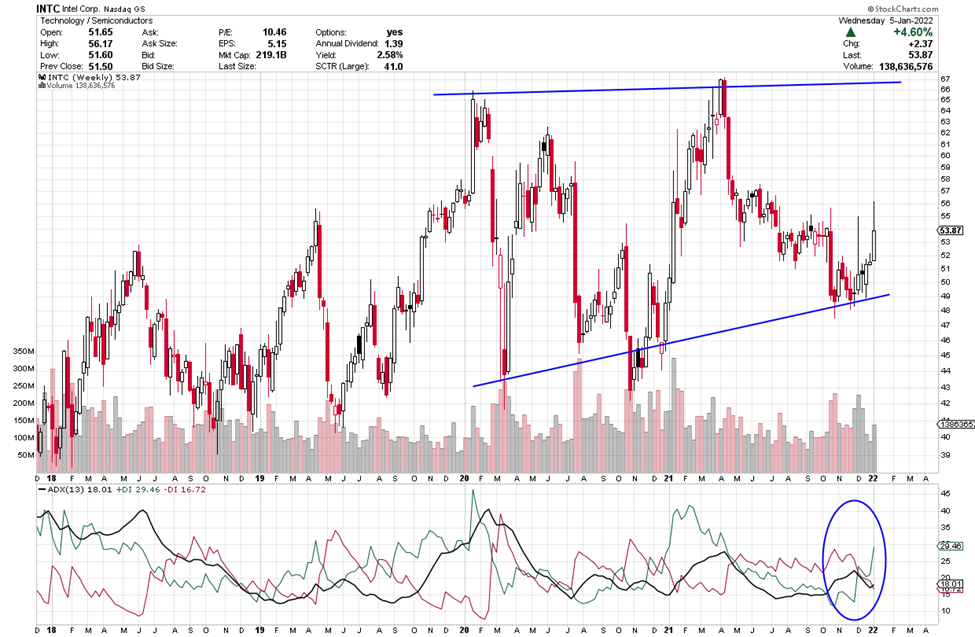Click the '© StockCharts.com' credit text
The height and width of the screenshot is (637, 975).
click(903, 9)
